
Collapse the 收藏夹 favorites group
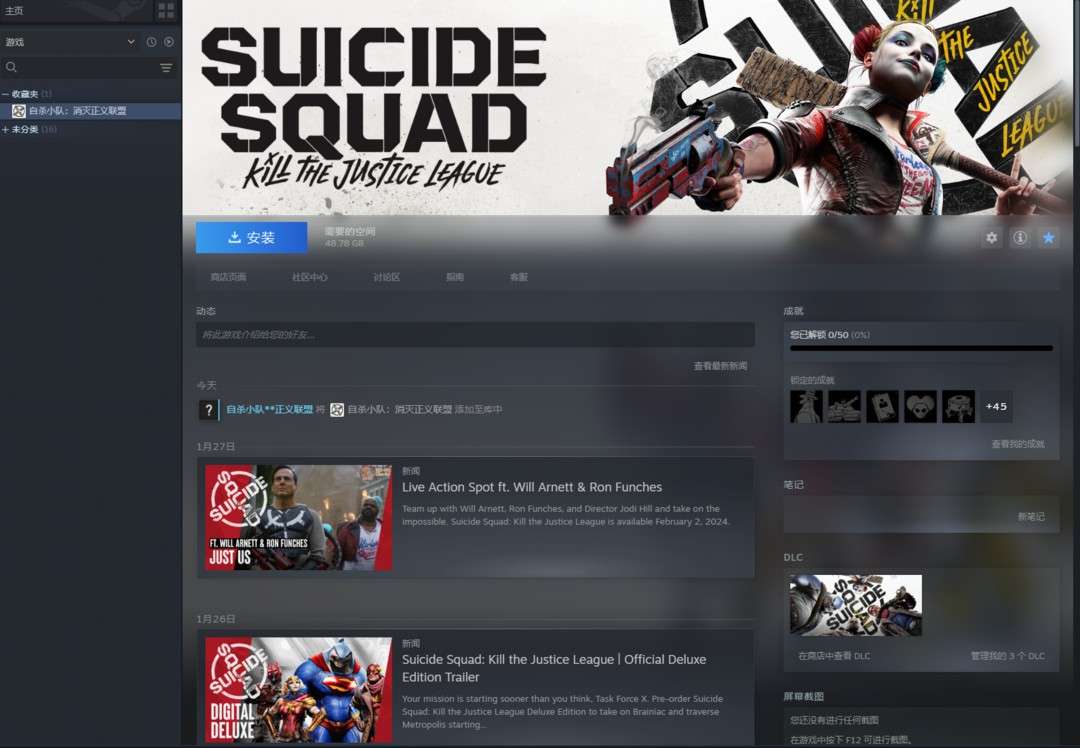coord(6,94)
